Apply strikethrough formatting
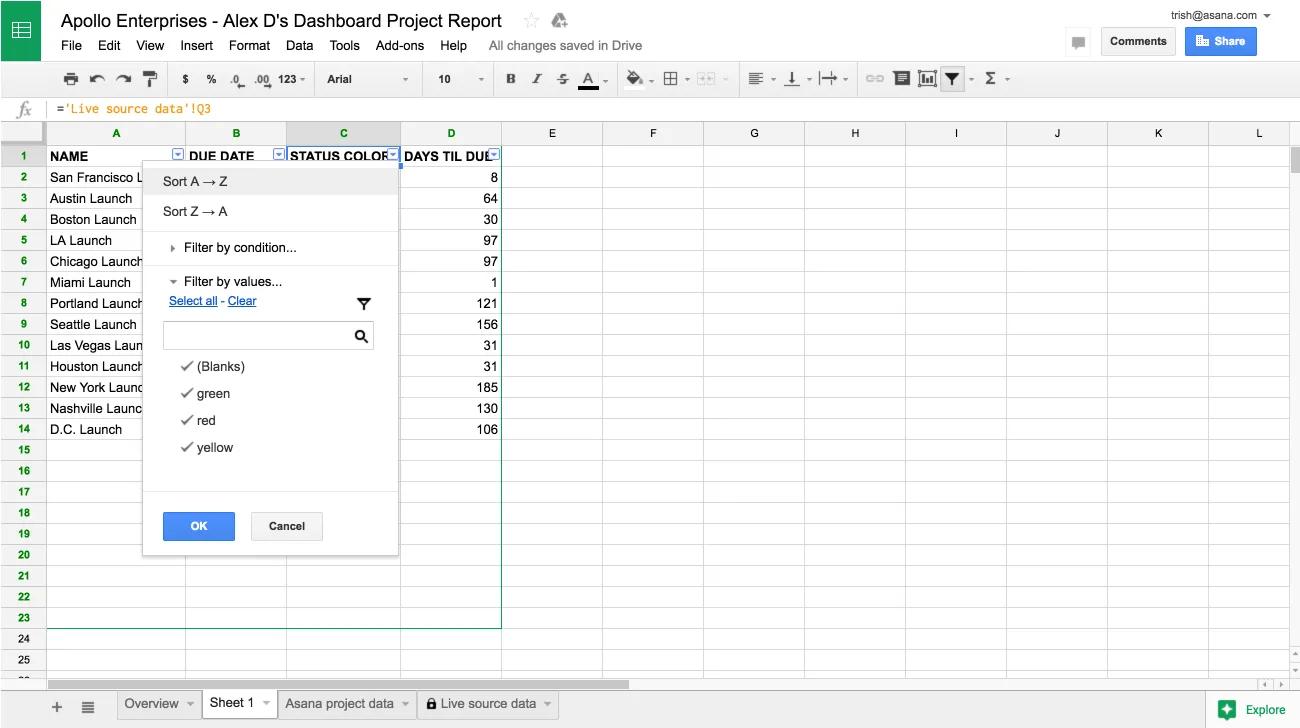 coord(562,79)
